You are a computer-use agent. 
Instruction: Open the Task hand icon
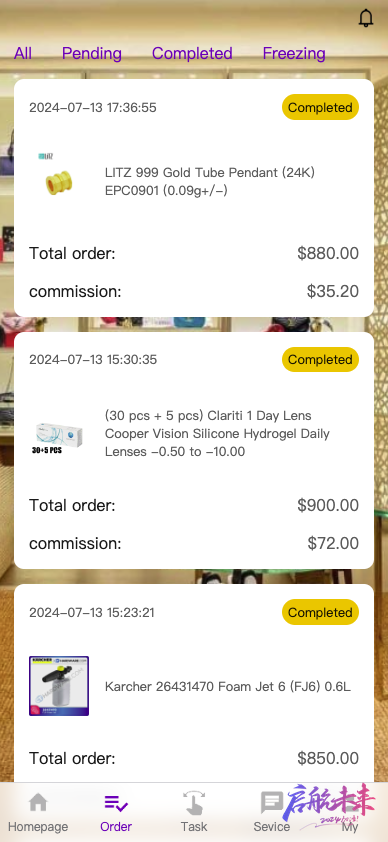pos(194,803)
